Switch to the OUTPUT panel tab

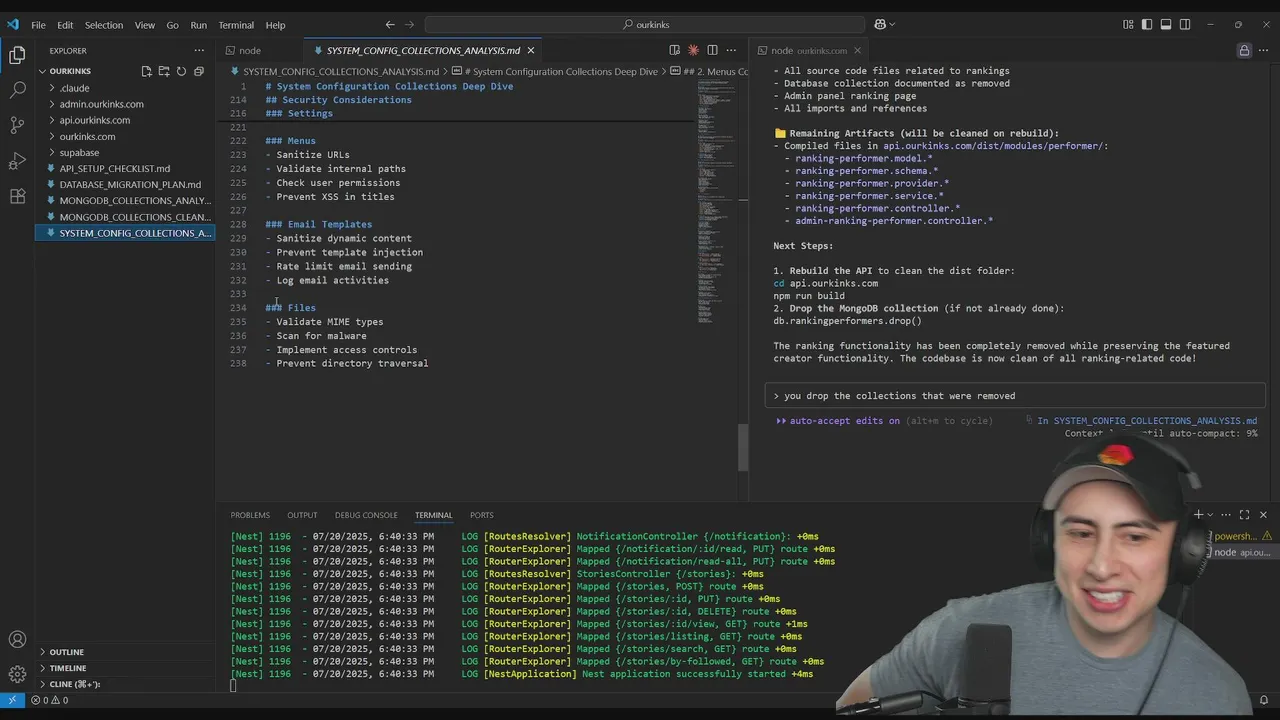point(302,515)
